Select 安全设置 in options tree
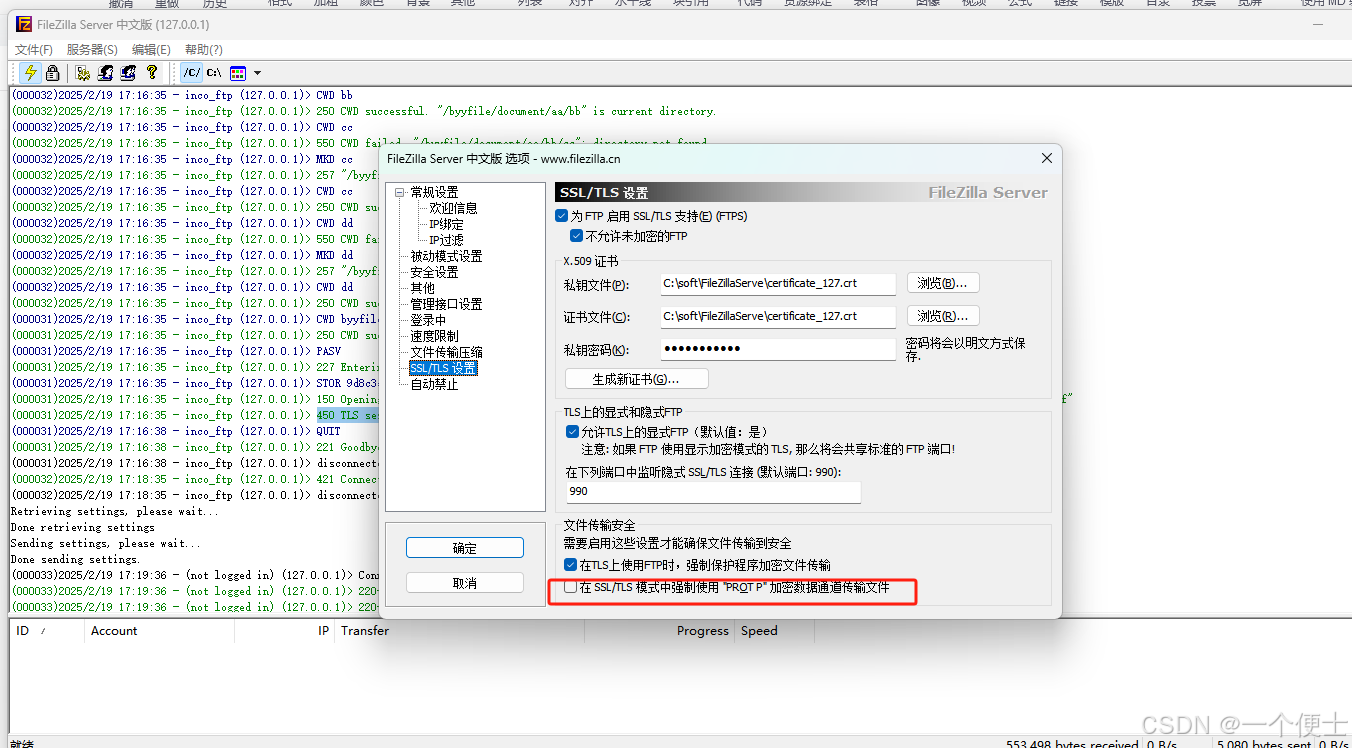1352x748 pixels. (x=434, y=272)
